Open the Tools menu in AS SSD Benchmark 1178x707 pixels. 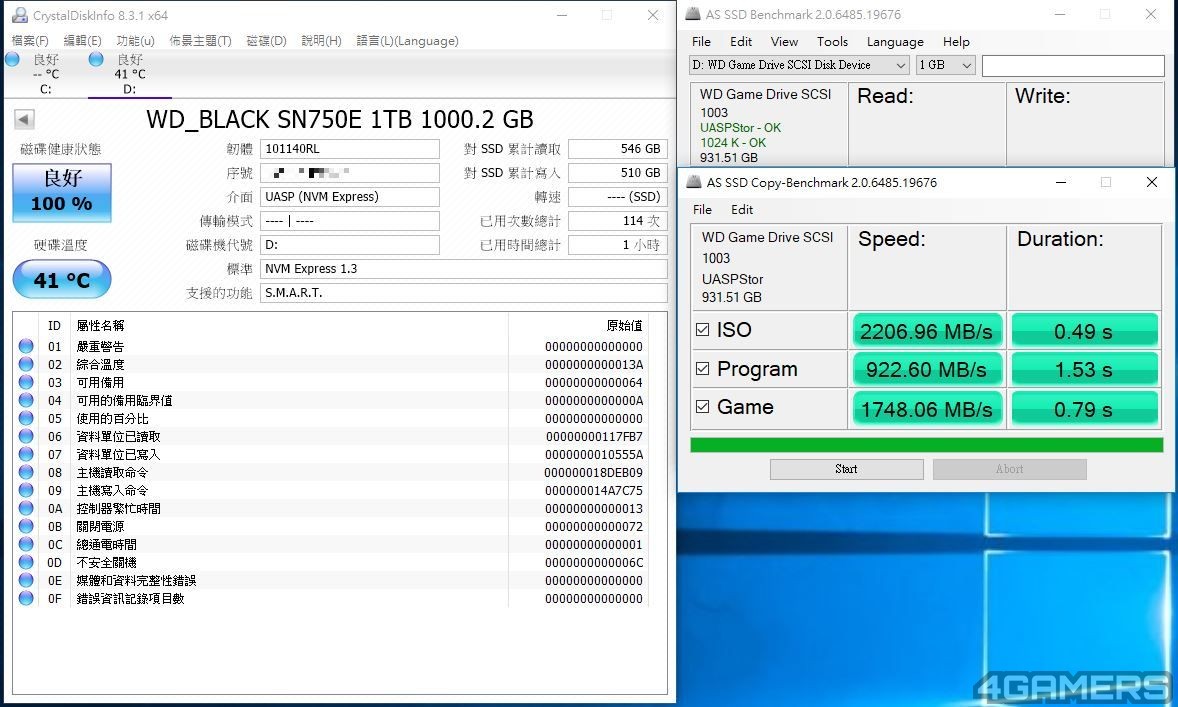(x=832, y=42)
